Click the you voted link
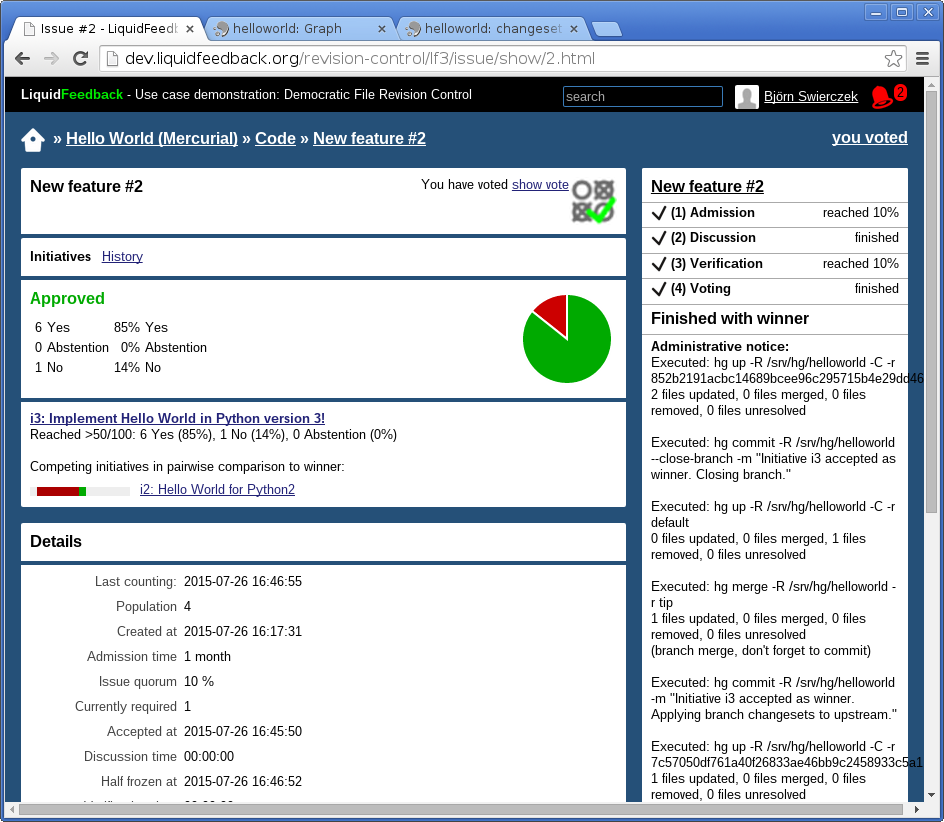Screen dimensions: 944x822 point(870,138)
